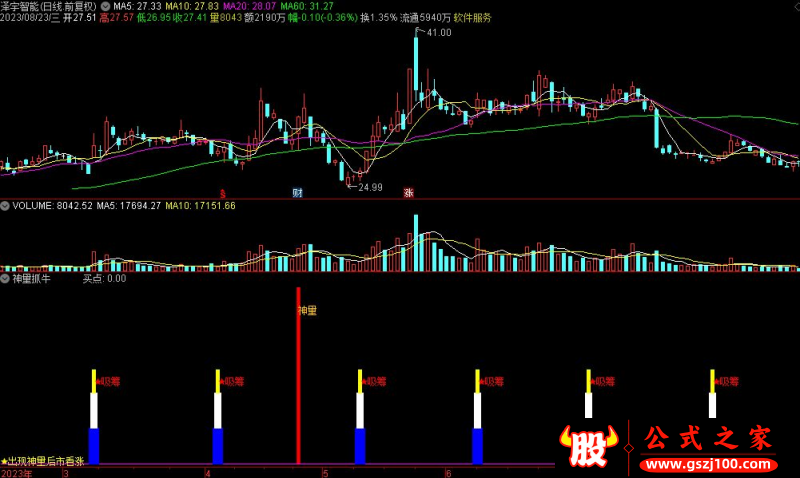Click the red '涨' marker icon
This screenshot has width=800, height=478.
tap(408, 192)
